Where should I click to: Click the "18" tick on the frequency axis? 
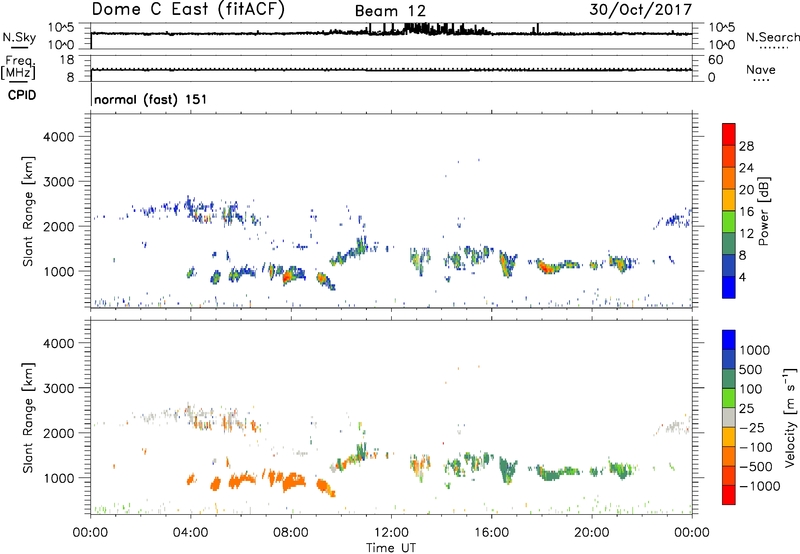pyautogui.click(x=67, y=60)
